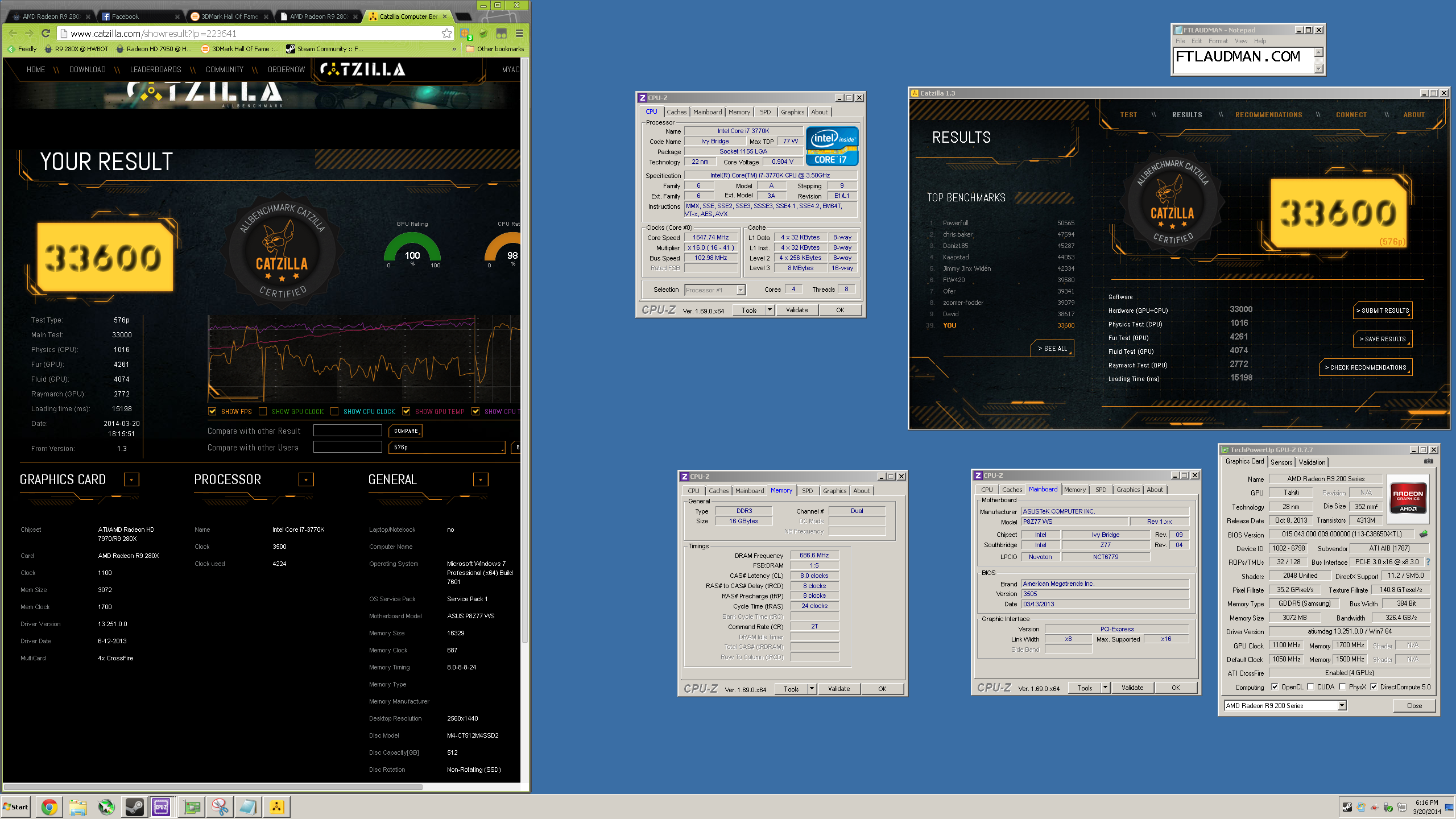Open the GPU selection dropdown in GPU-Z

point(1285,705)
